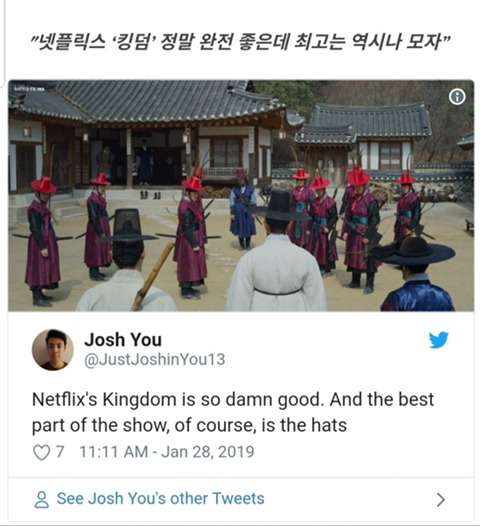Click the bamboo staff on the man's back
The width and height of the screenshot is (480, 526).
[153, 276]
